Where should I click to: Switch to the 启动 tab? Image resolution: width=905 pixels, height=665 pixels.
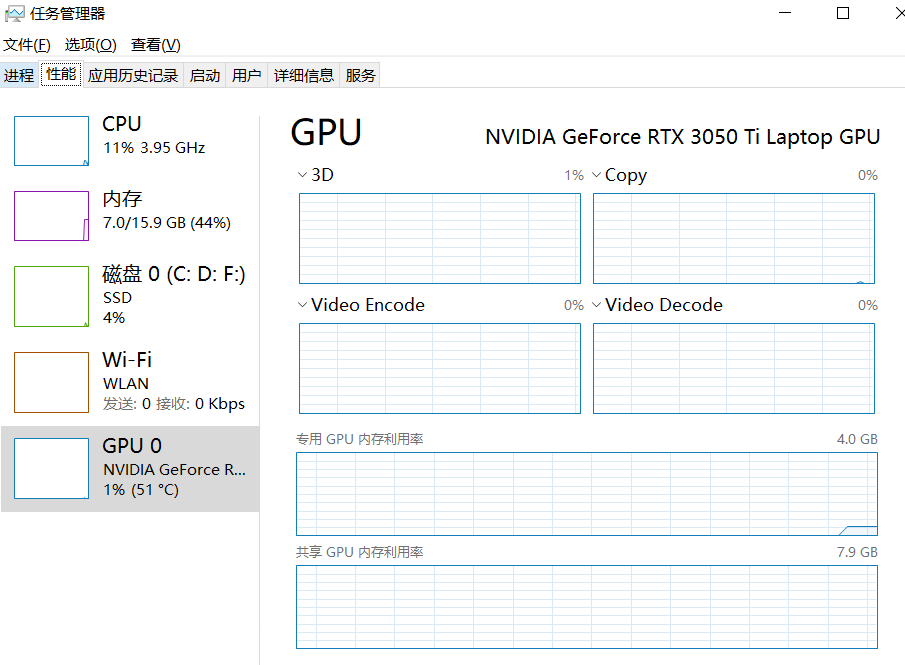(205, 75)
